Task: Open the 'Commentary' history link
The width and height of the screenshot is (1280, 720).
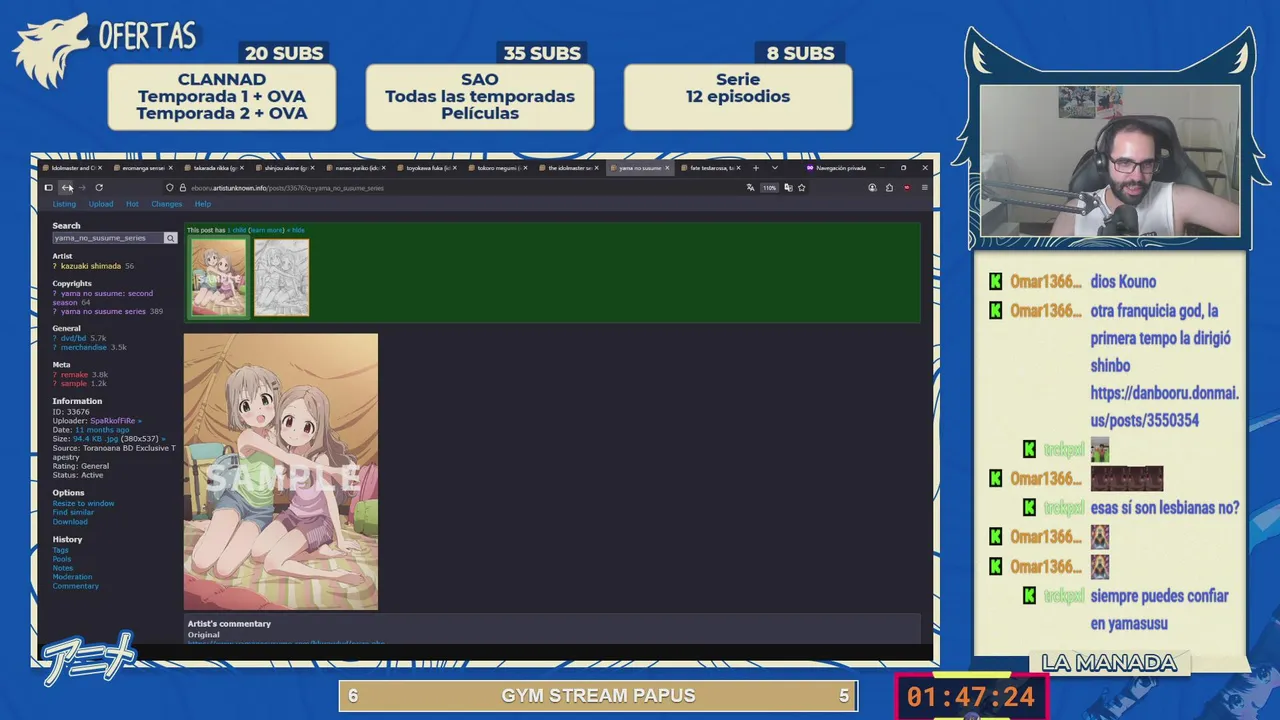Action: pyautogui.click(x=76, y=586)
